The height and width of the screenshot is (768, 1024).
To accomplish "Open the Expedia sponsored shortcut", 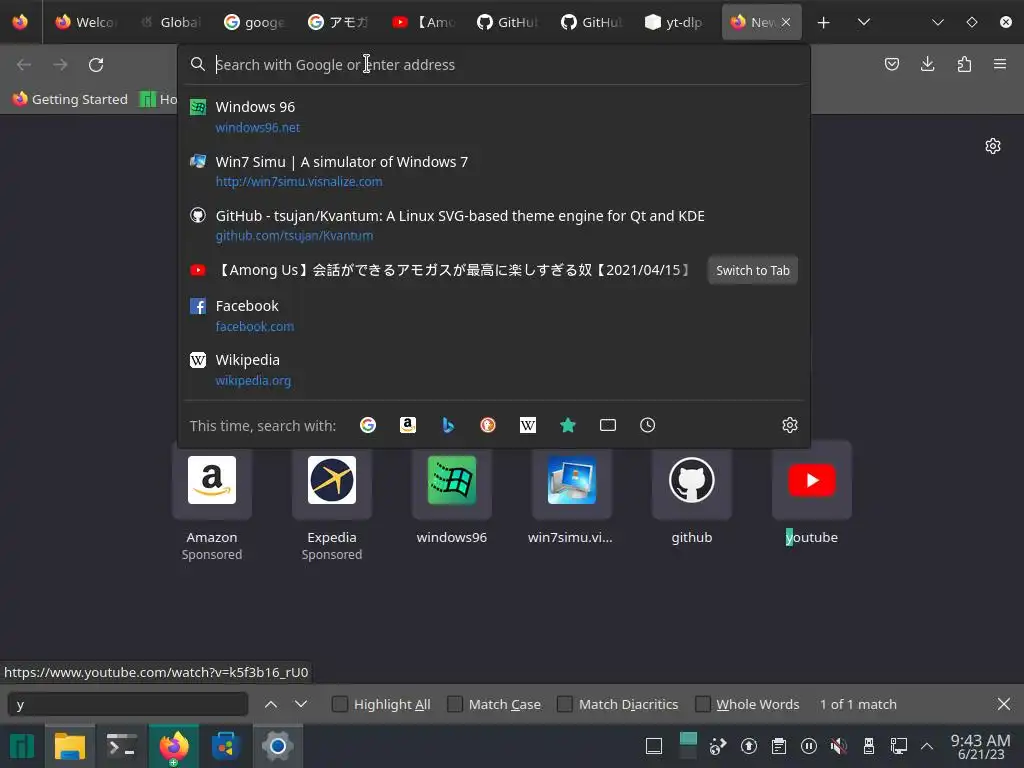I will point(332,480).
